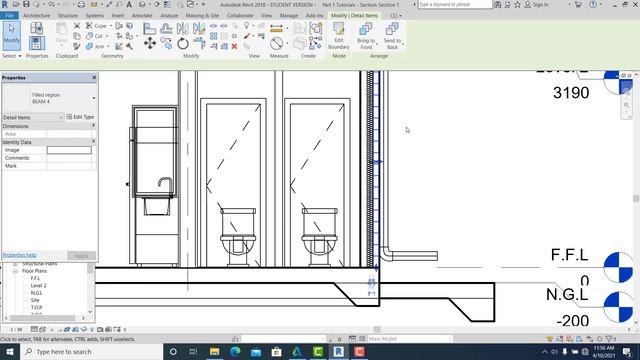Click the 1:50 view scale
This screenshot has height=360, width=640.
[16, 329]
